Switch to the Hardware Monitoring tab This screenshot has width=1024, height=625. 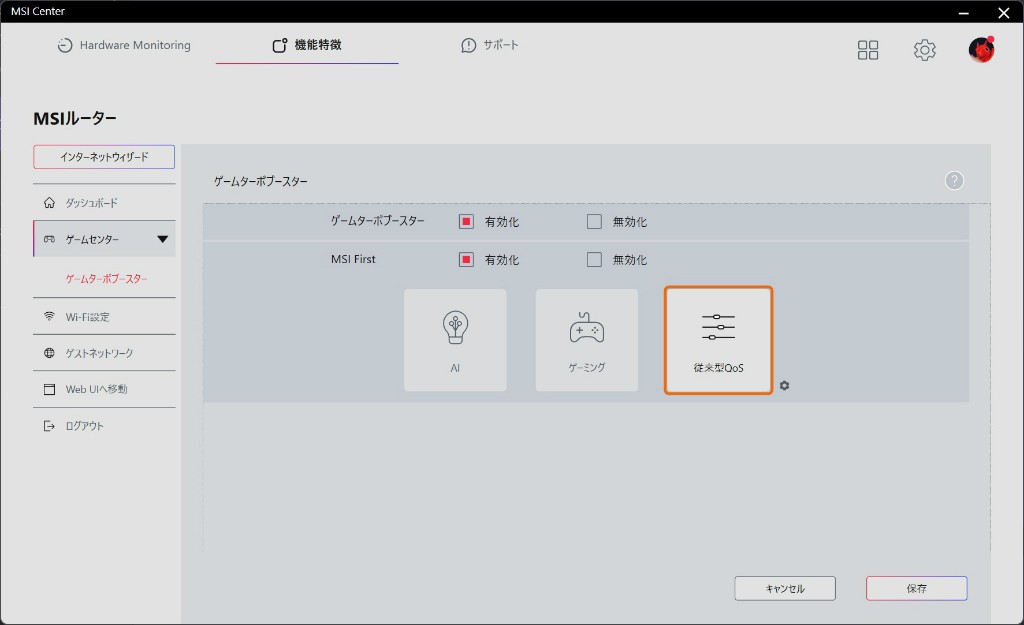[124, 46]
